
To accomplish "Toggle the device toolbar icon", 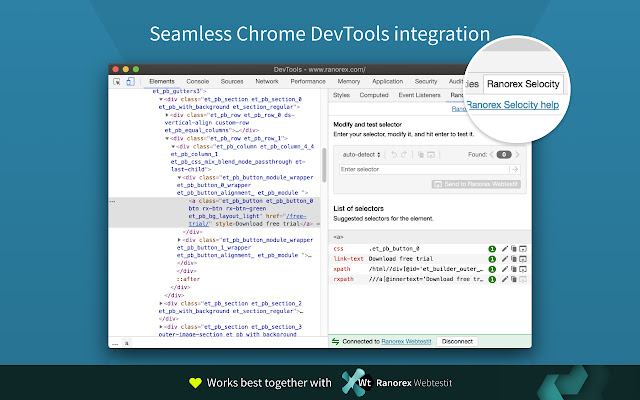I will pos(130,82).
